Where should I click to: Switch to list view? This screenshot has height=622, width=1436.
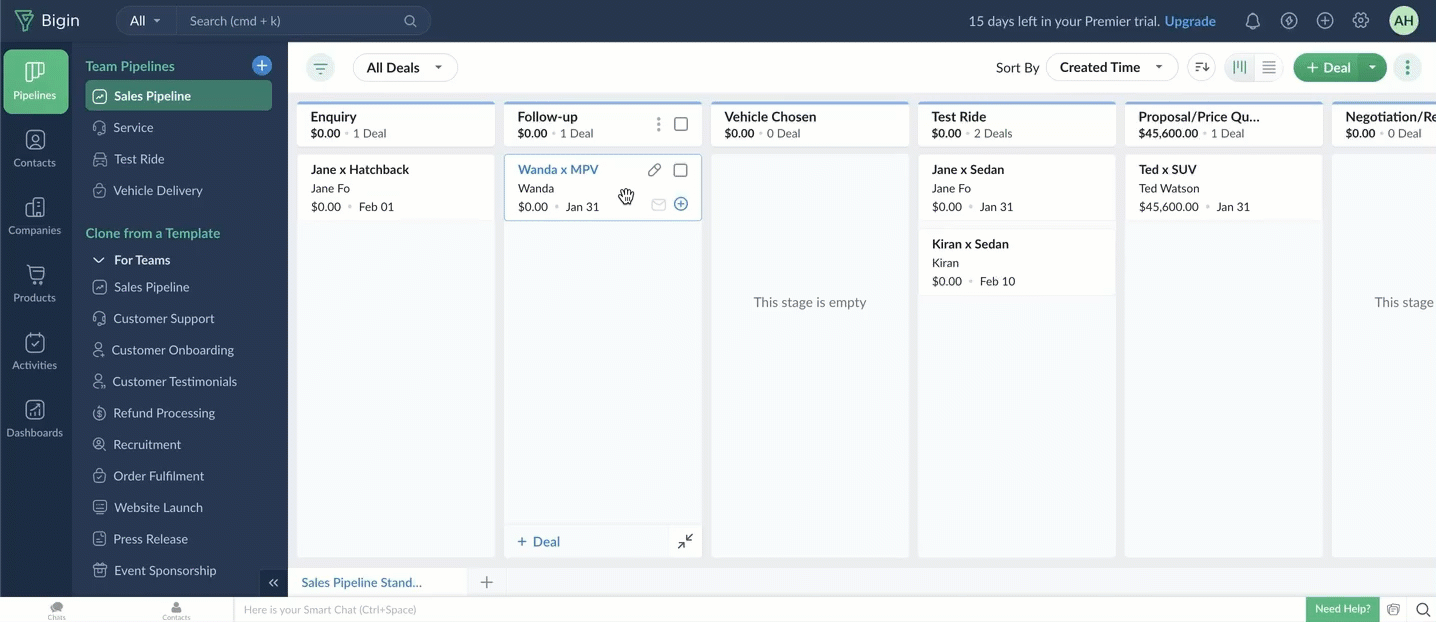point(1269,67)
